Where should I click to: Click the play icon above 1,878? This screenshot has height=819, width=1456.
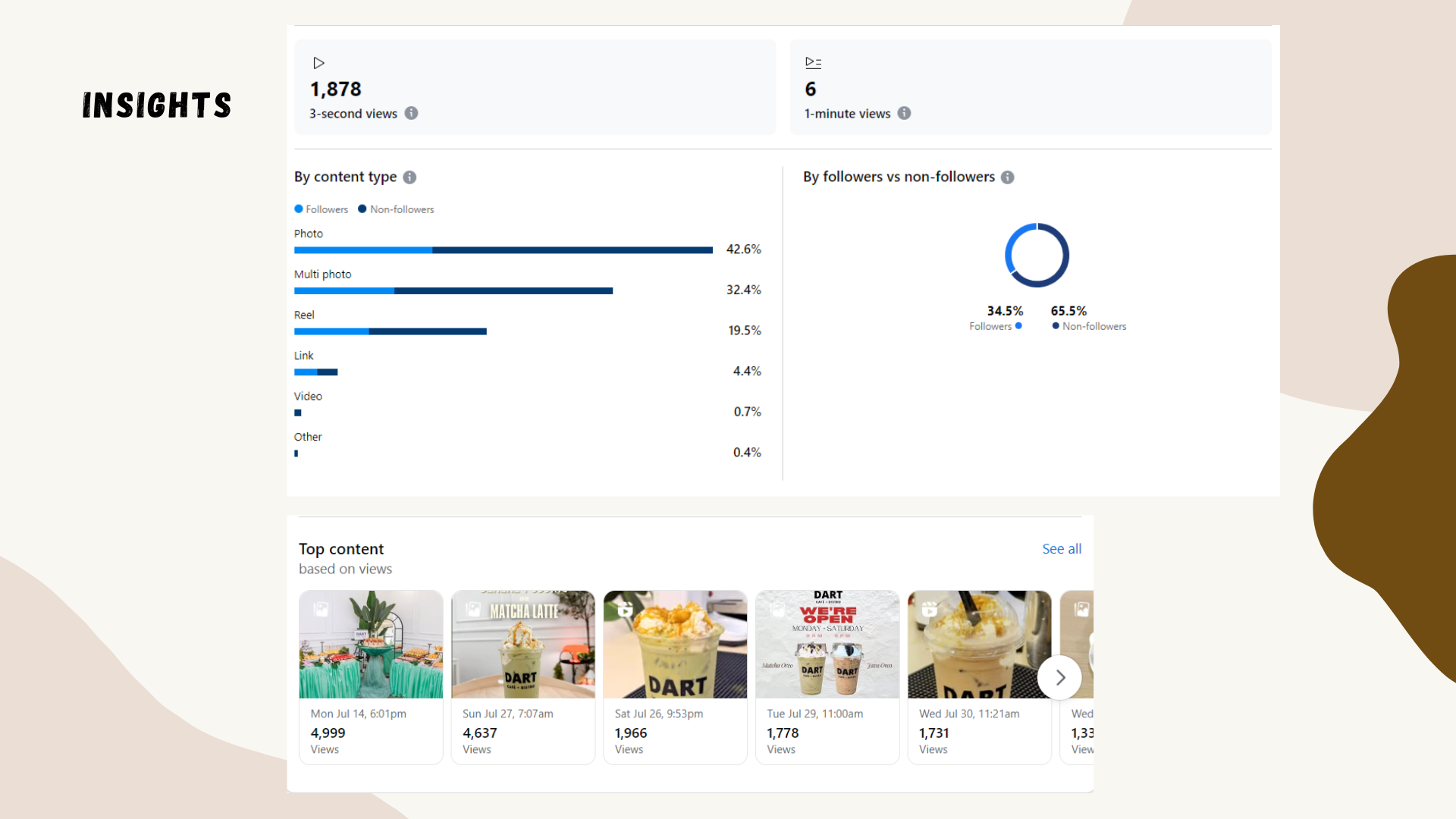[x=318, y=63]
